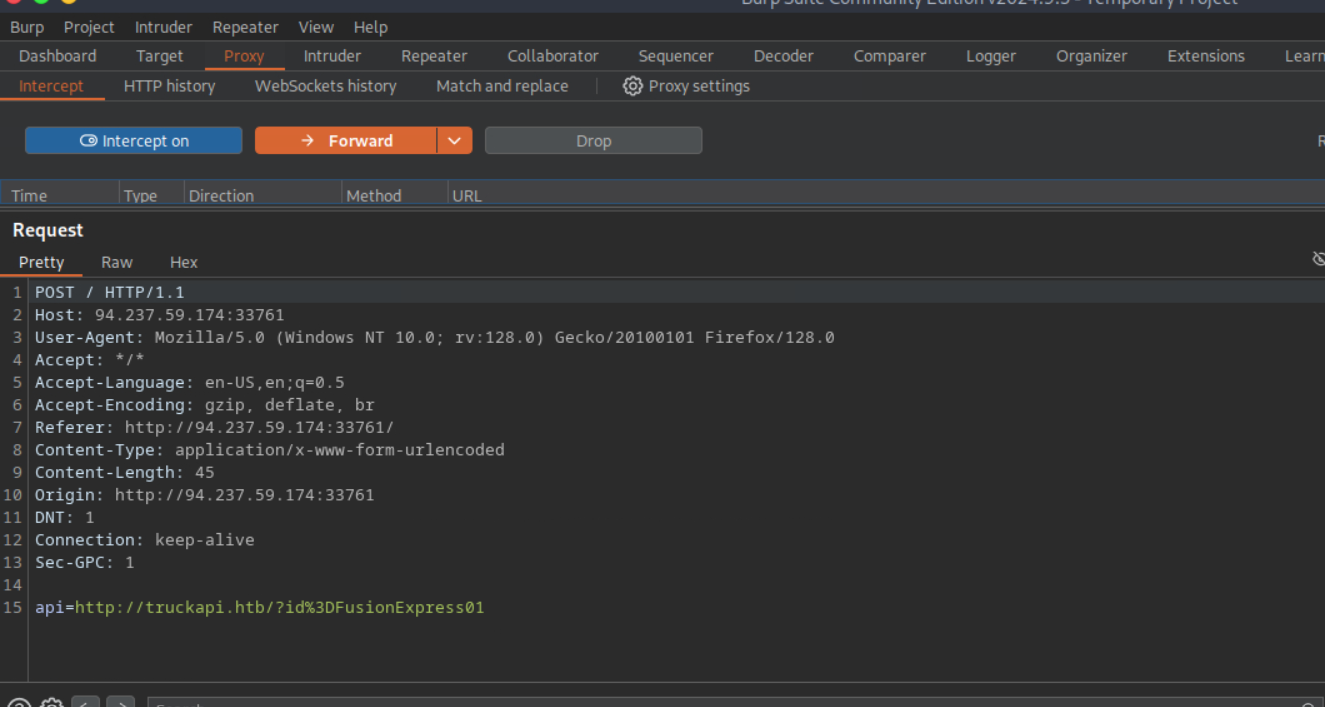Switch to the Decoder tool tab
This screenshot has width=1325, height=707.
point(783,56)
